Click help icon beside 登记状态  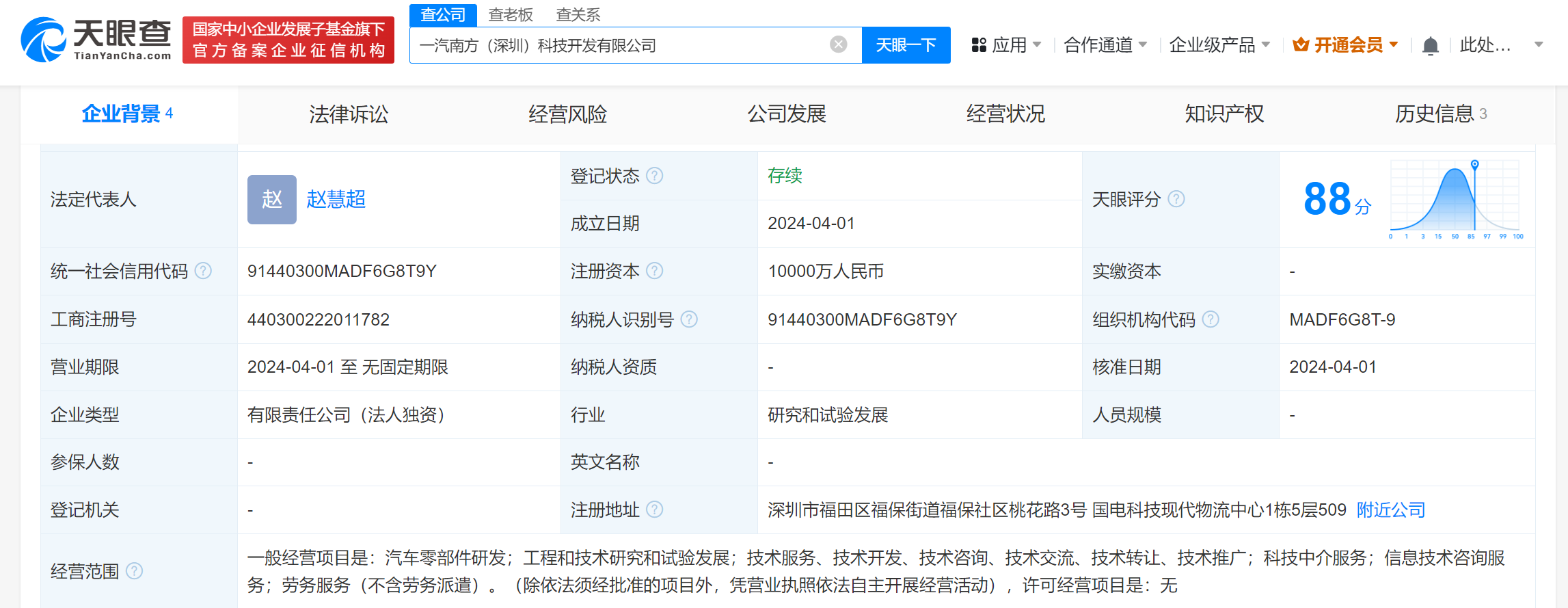pos(654,176)
